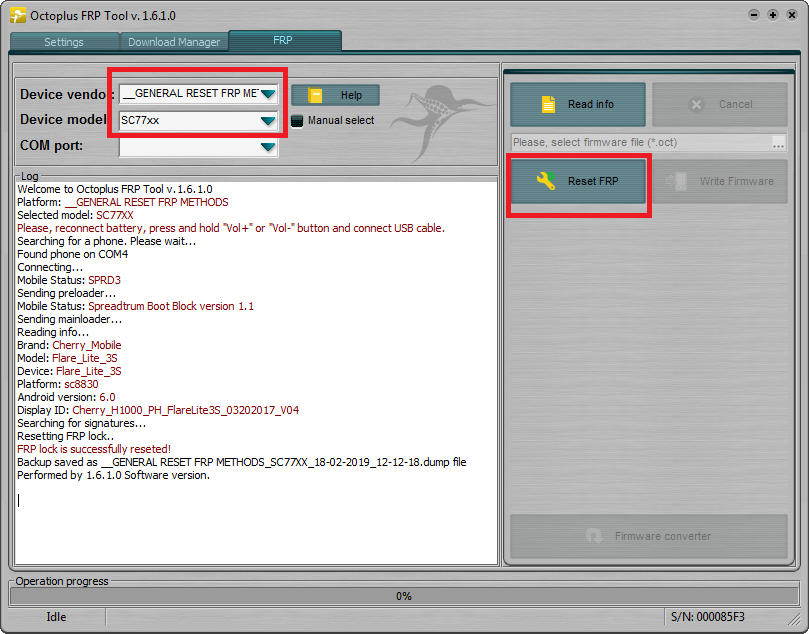
Task: Open the Help button
Action: [335, 95]
